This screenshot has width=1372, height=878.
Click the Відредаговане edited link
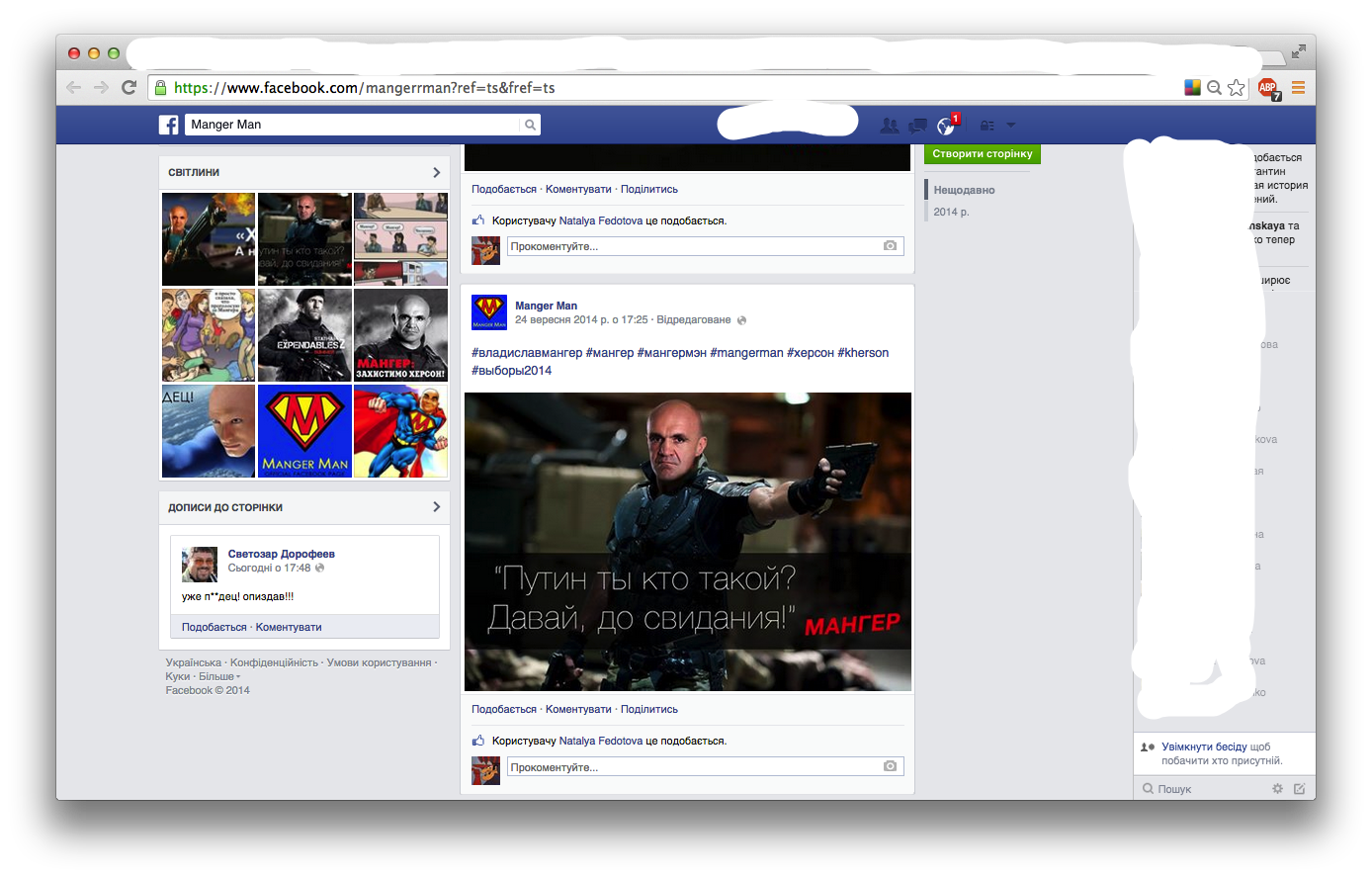tap(694, 319)
